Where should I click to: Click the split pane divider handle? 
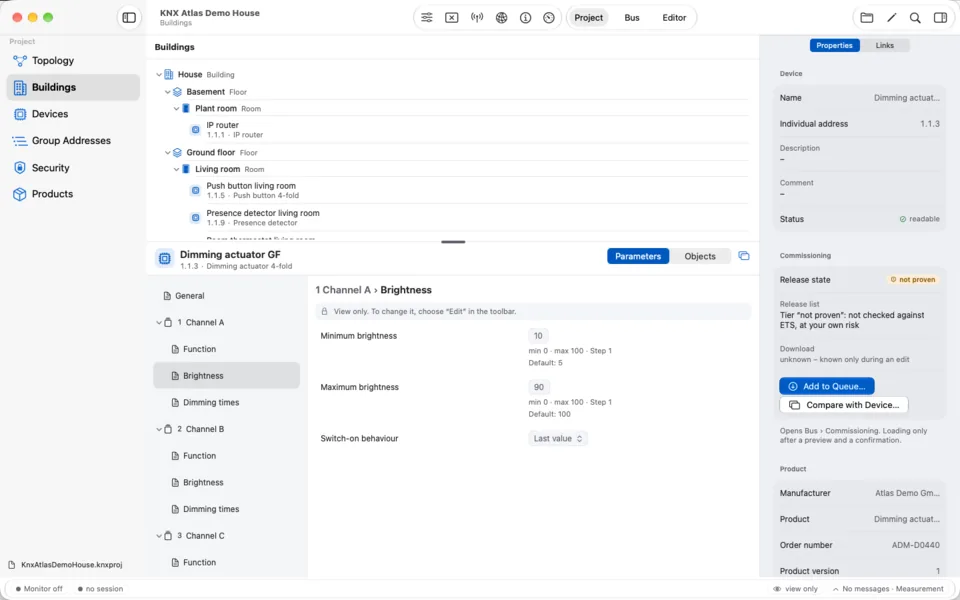click(453, 242)
